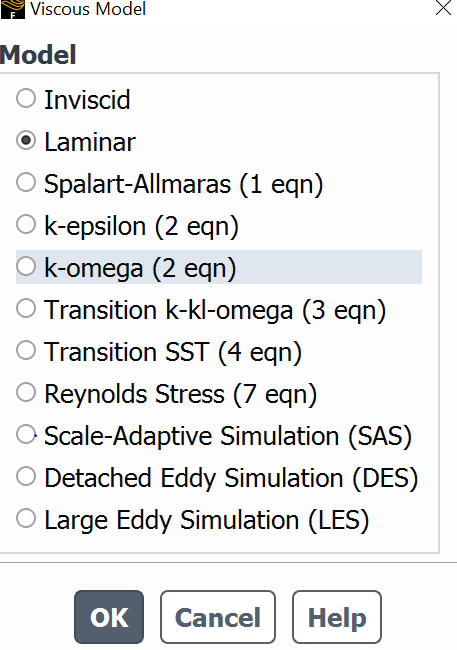Click the separator line above the OK button

tap(228, 563)
